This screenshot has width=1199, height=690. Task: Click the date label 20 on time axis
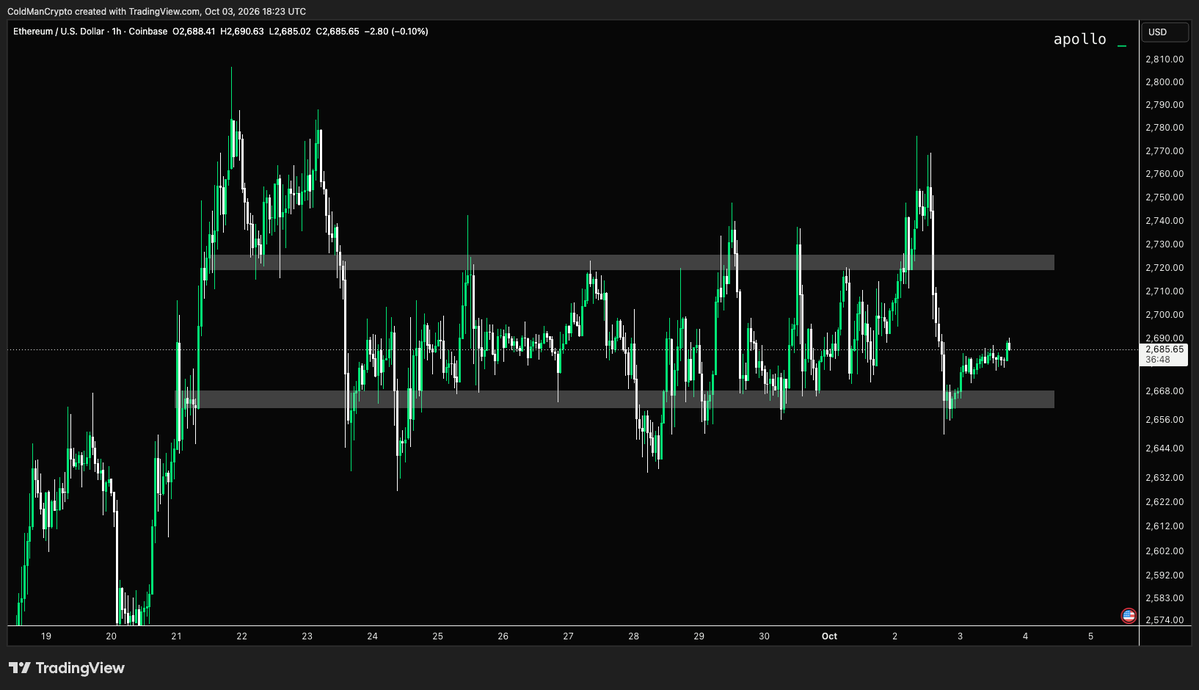[112, 636]
